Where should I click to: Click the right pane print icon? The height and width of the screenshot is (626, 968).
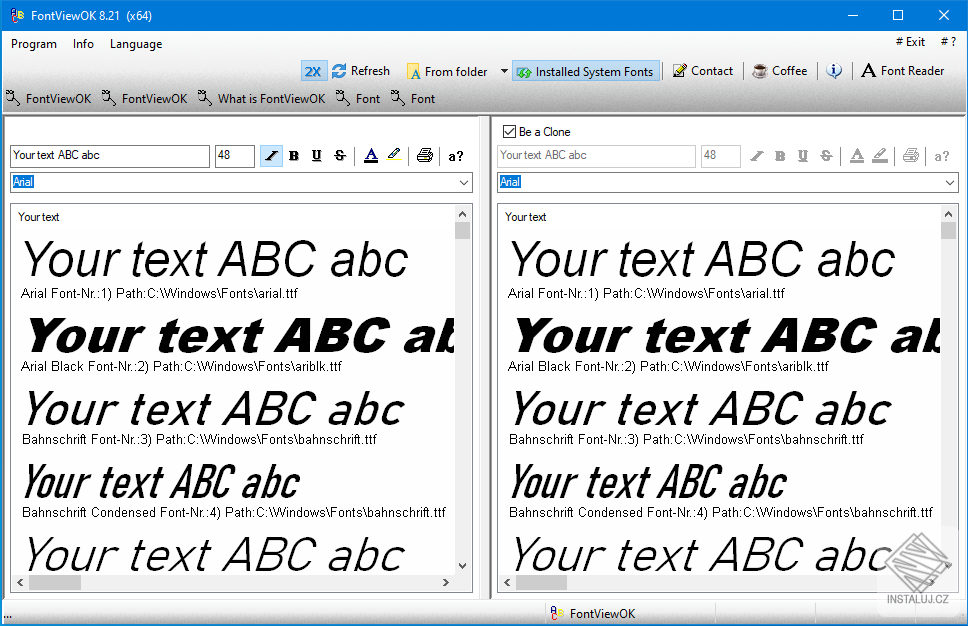click(911, 156)
